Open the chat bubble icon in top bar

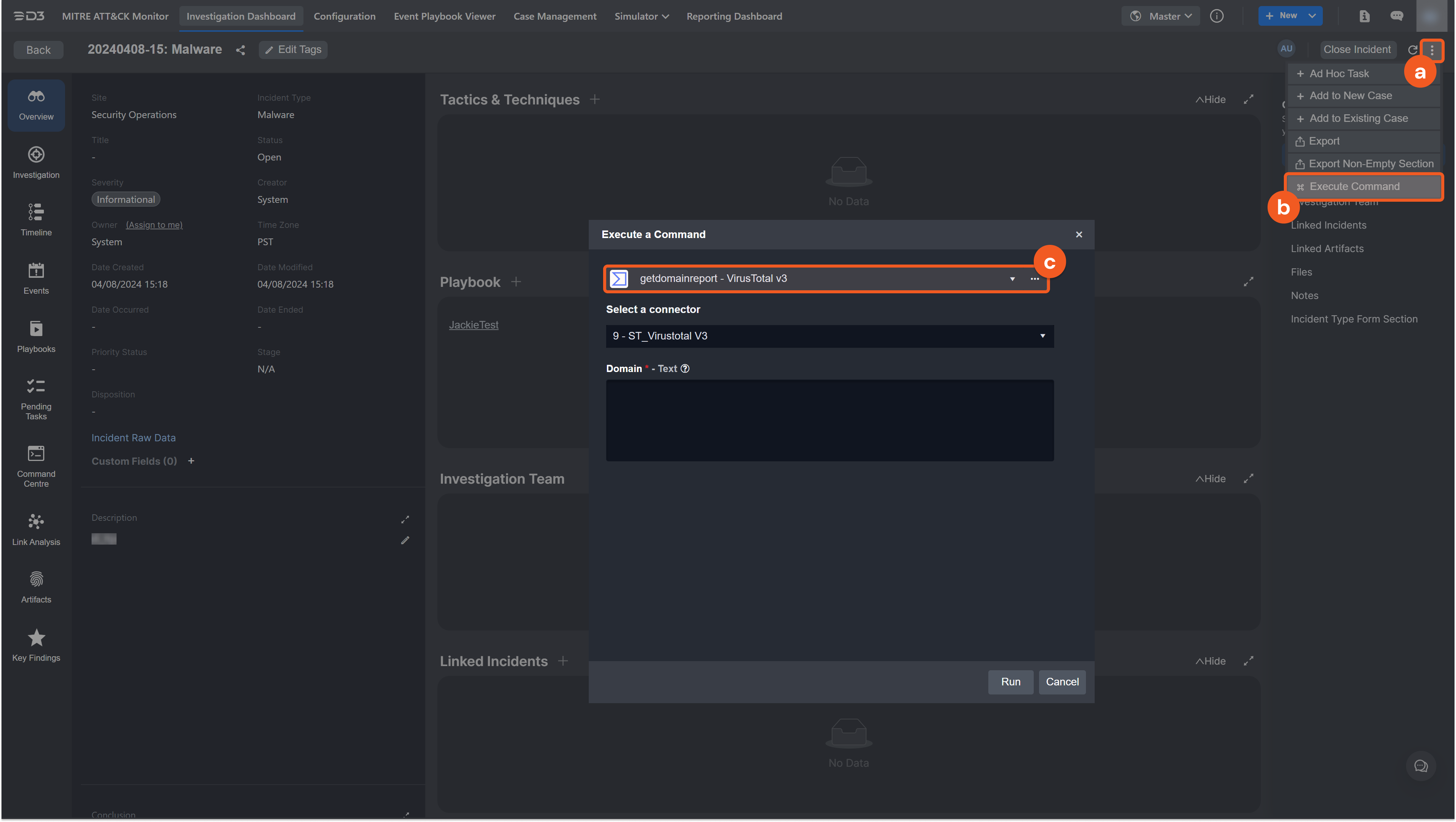pos(1396,16)
